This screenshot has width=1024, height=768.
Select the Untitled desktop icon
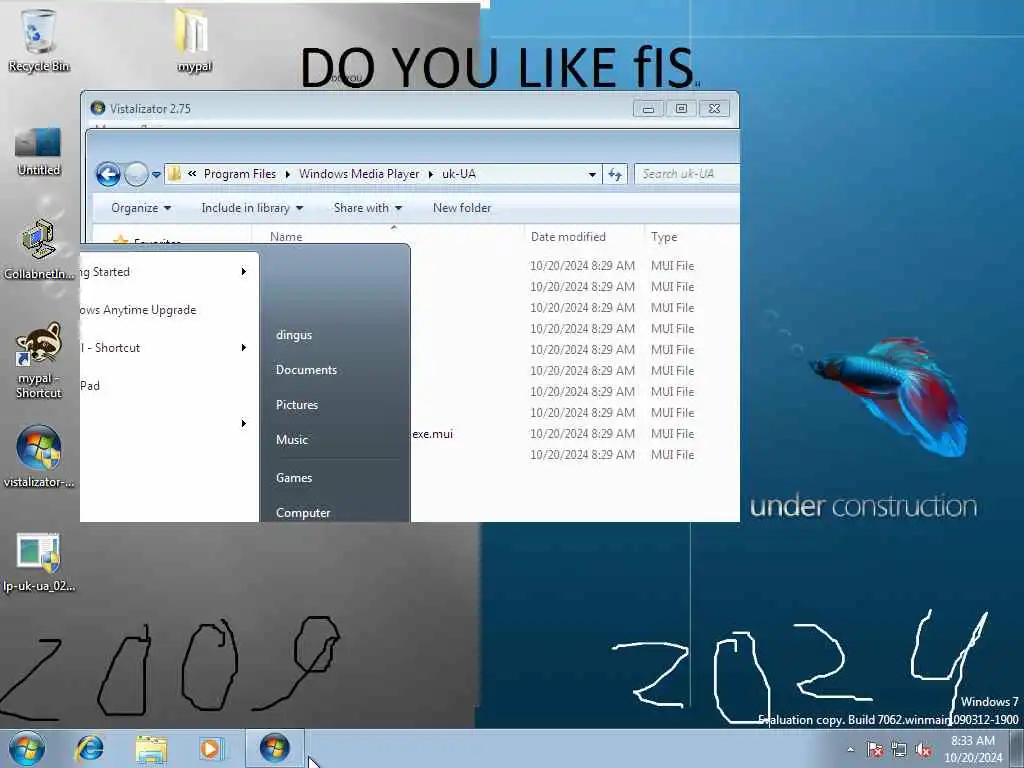tap(39, 150)
